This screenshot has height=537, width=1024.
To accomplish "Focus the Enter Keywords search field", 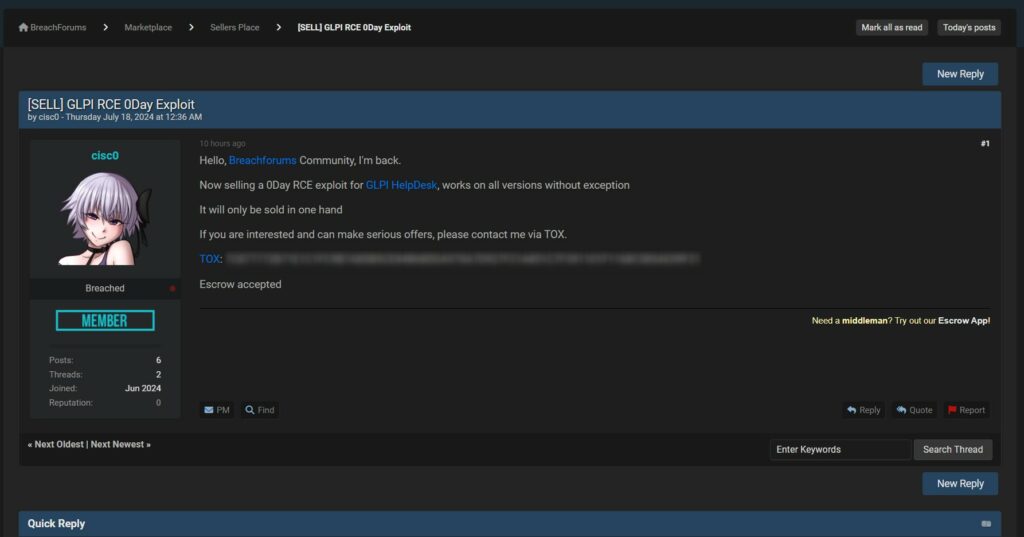I will click(x=839, y=450).
